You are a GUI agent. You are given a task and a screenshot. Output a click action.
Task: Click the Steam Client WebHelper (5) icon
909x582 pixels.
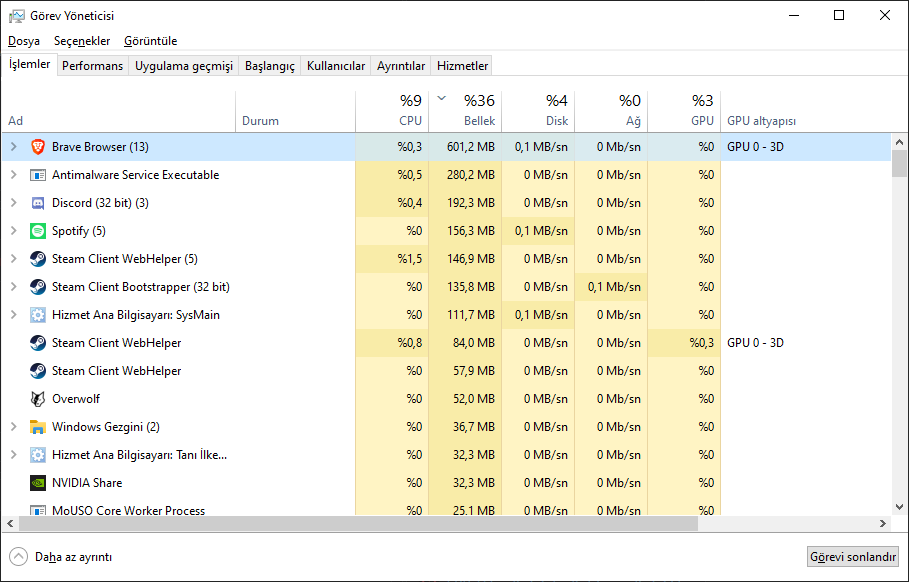pos(38,259)
